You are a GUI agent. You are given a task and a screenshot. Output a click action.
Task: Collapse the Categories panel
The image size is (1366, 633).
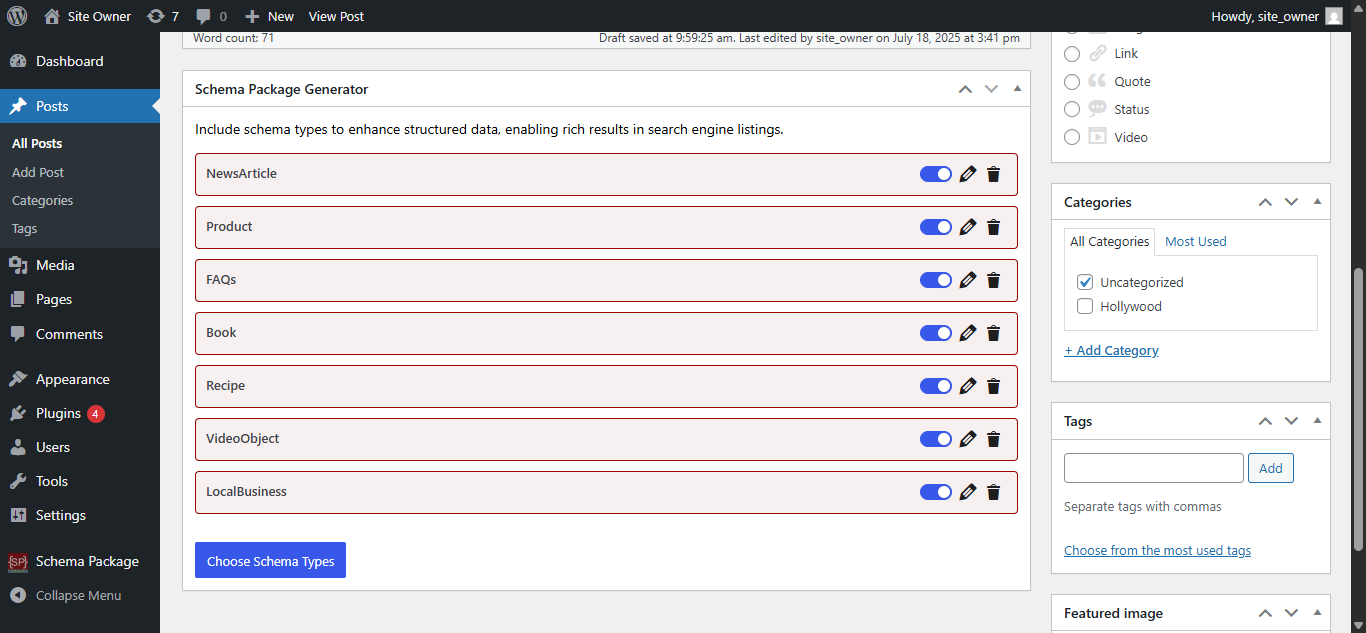coord(1317,202)
